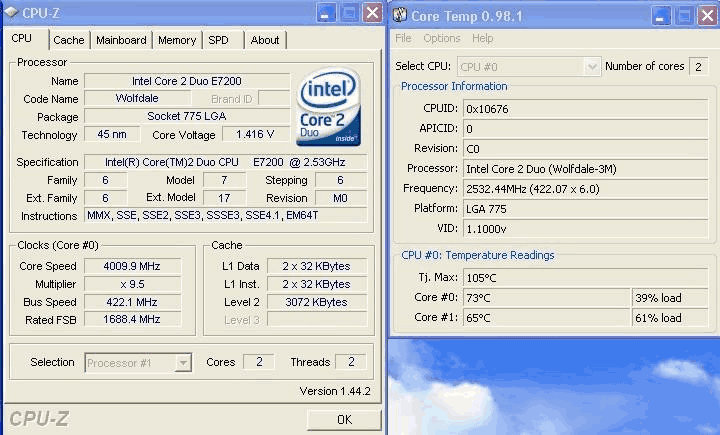Close the CPU-Z window
This screenshot has height=435, width=720.
point(372,13)
